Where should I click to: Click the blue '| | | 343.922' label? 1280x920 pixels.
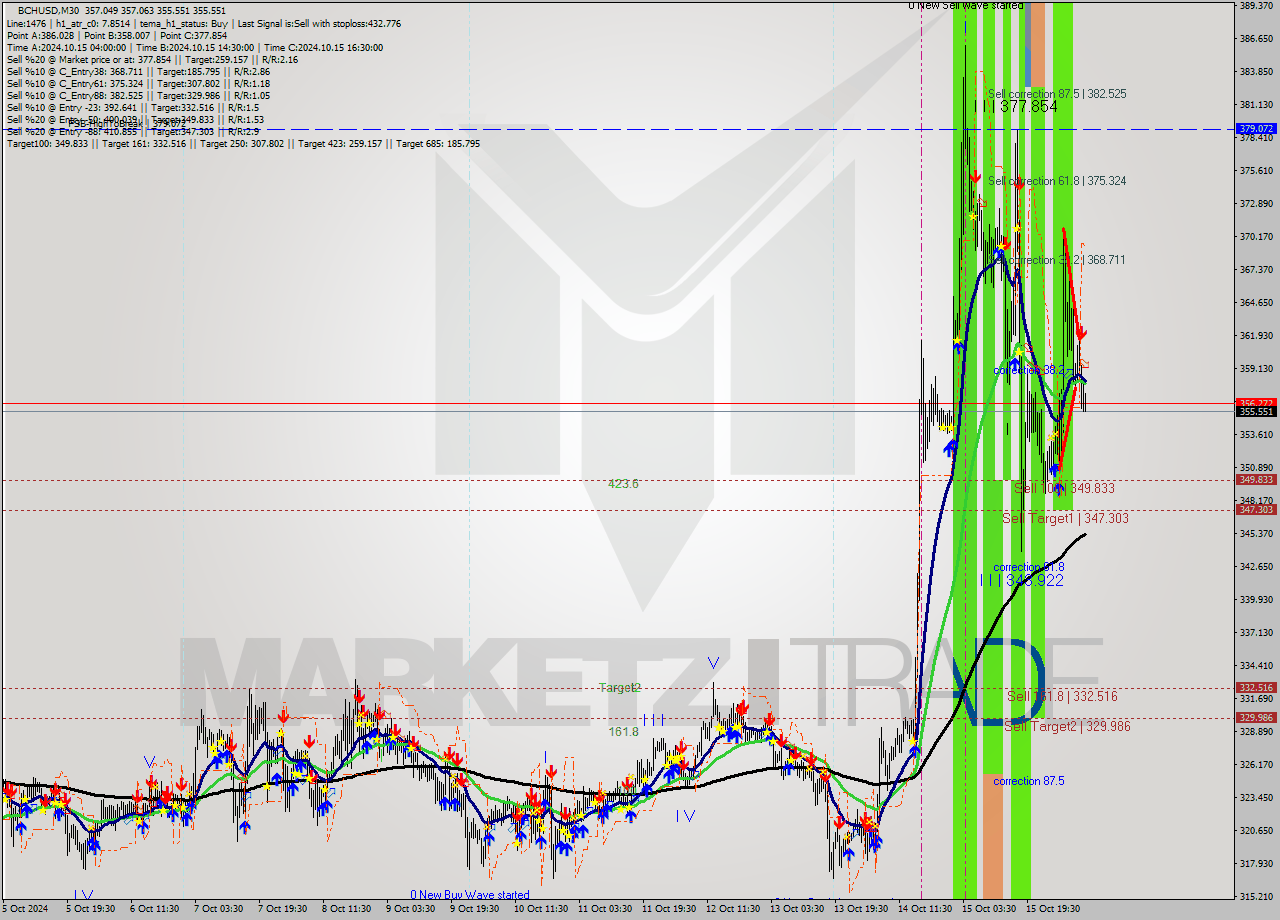pyautogui.click(x=1021, y=580)
